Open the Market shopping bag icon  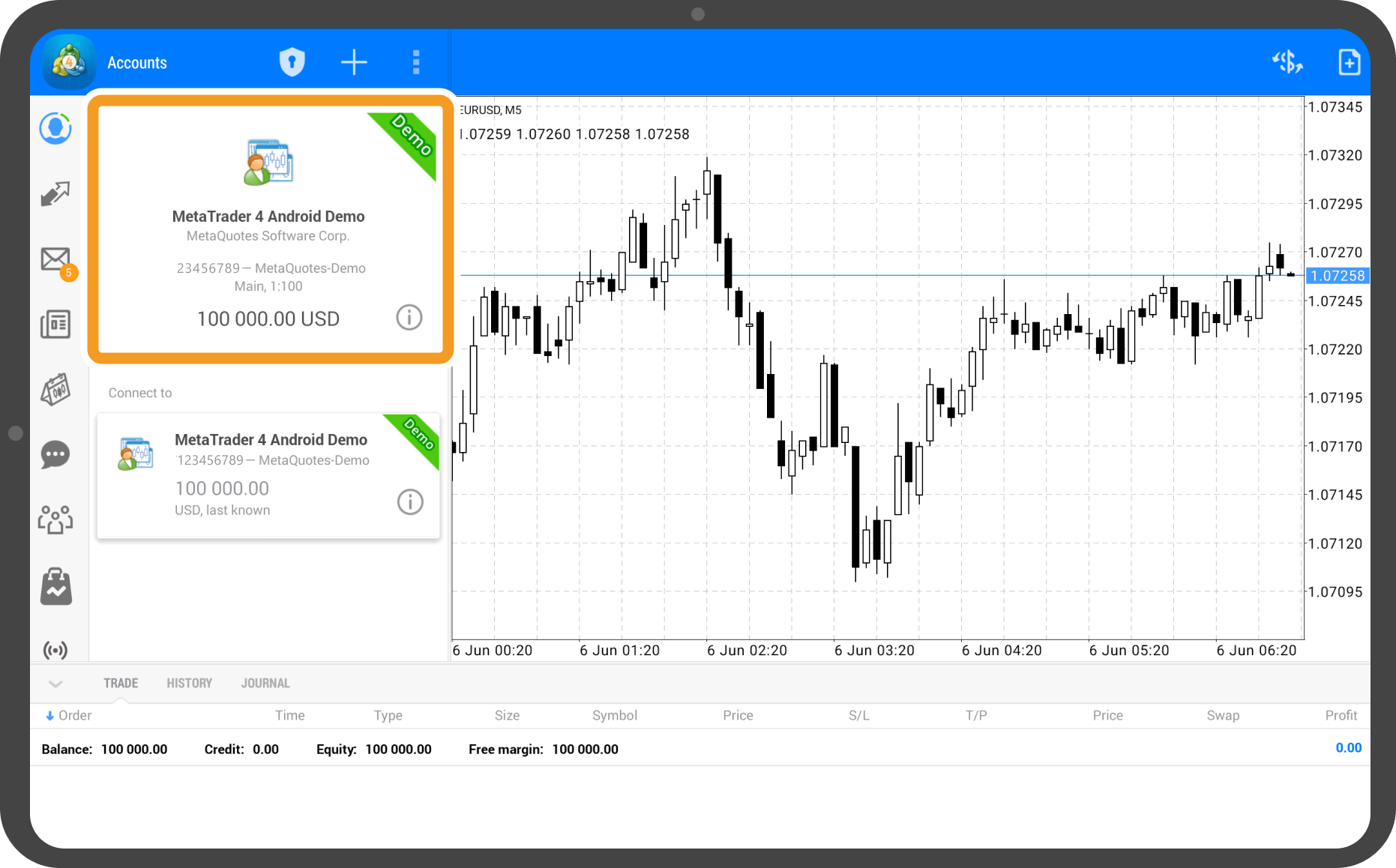coord(55,586)
